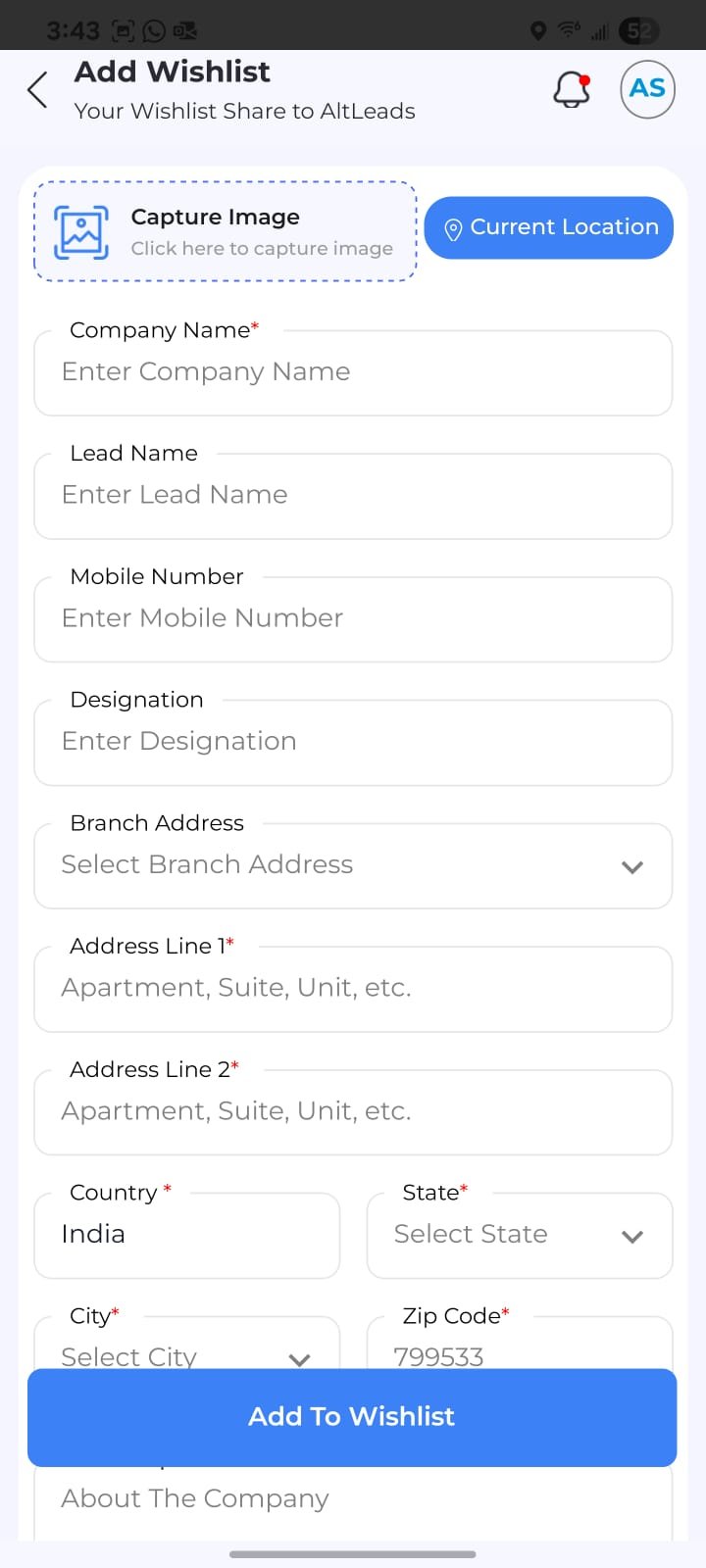The height and width of the screenshot is (1568, 706).
Task: Click the Add To Wishlist button
Action: coord(352,1416)
